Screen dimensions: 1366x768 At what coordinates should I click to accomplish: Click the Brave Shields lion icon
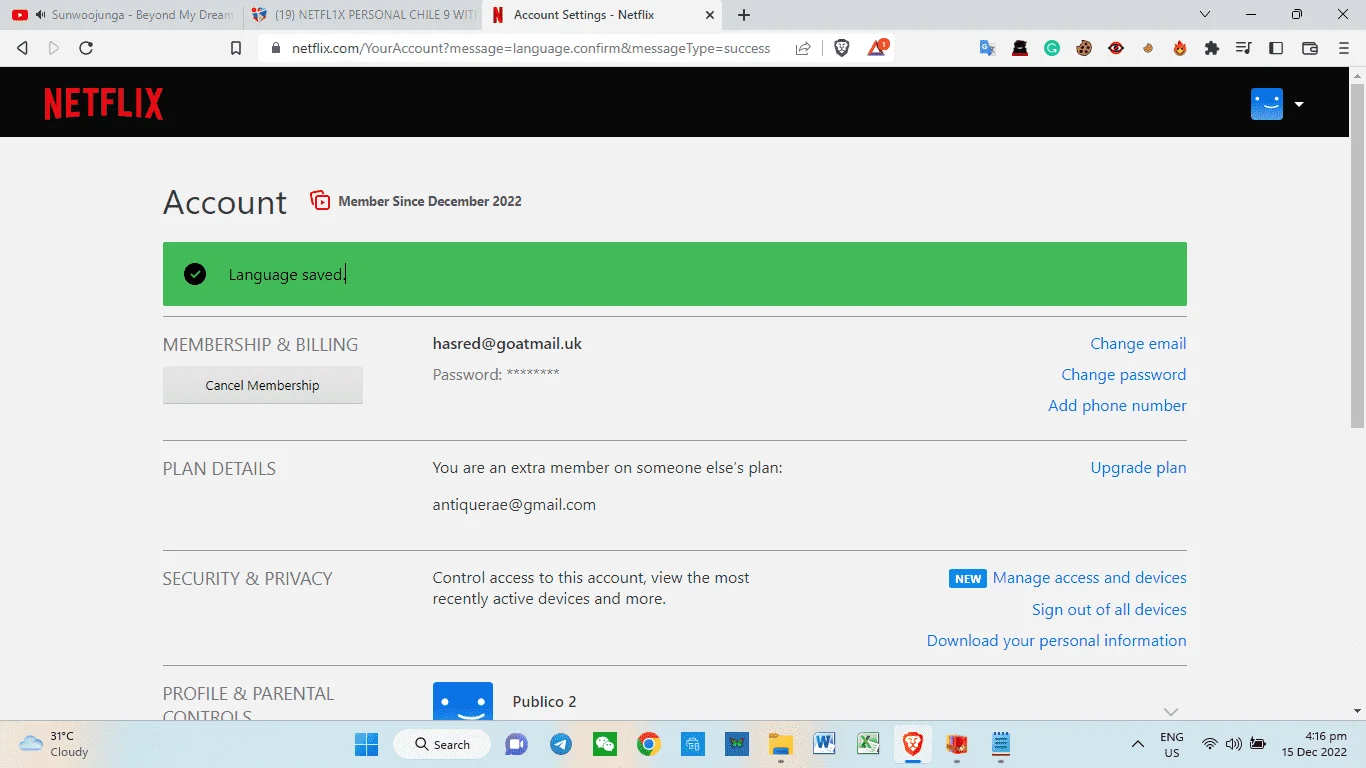coord(842,48)
